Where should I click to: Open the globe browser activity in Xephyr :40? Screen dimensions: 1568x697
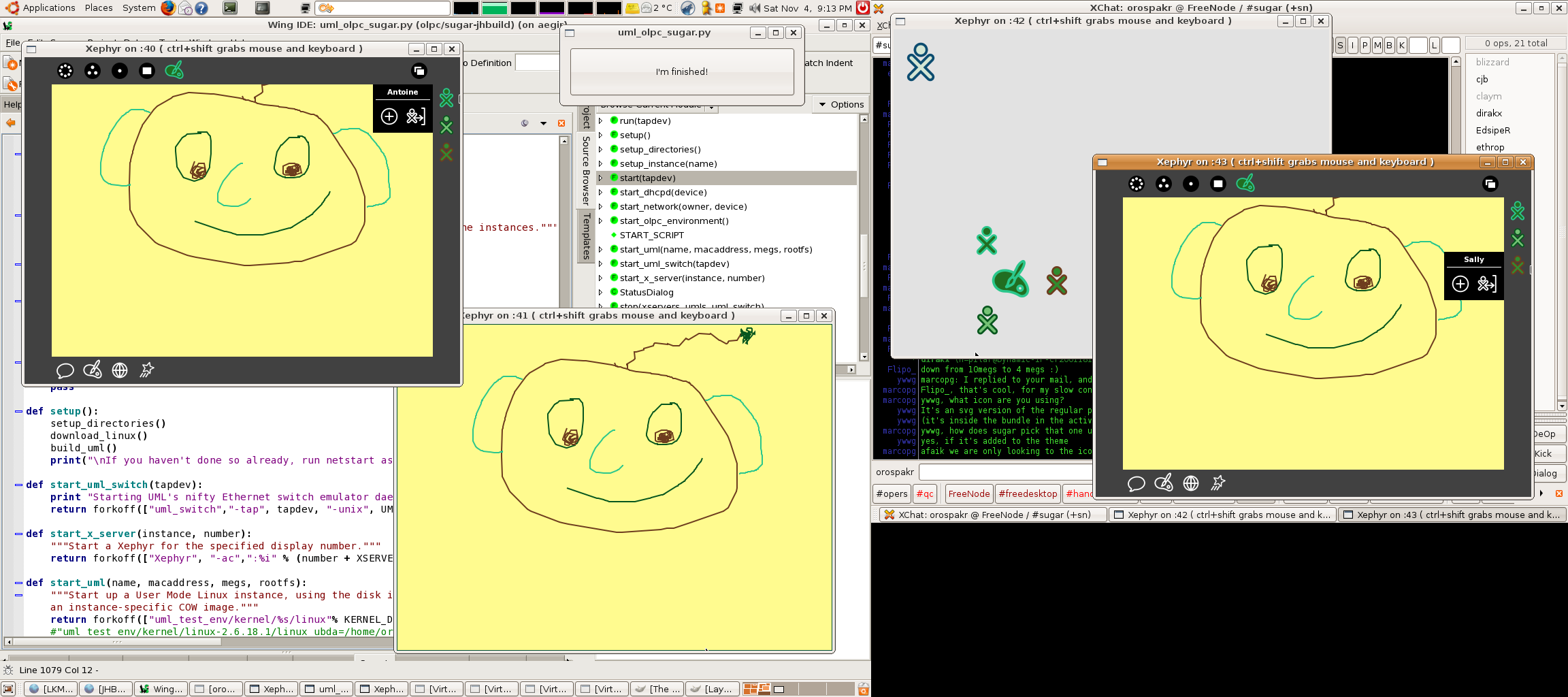click(120, 370)
